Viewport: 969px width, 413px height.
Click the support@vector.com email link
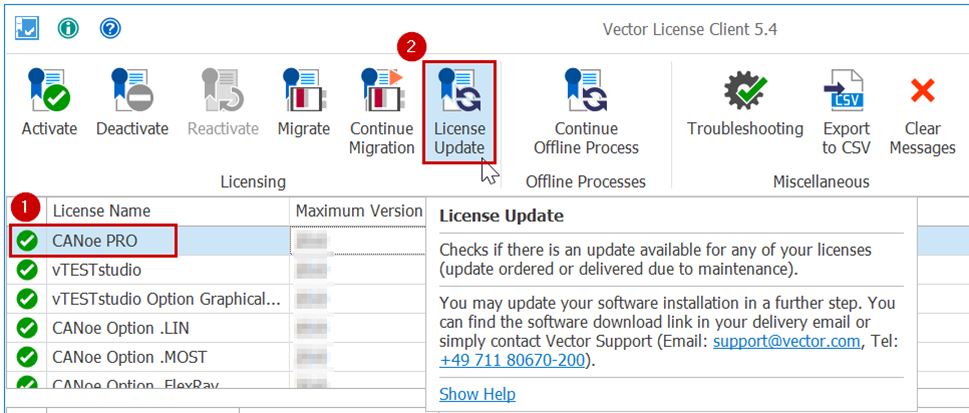786,341
